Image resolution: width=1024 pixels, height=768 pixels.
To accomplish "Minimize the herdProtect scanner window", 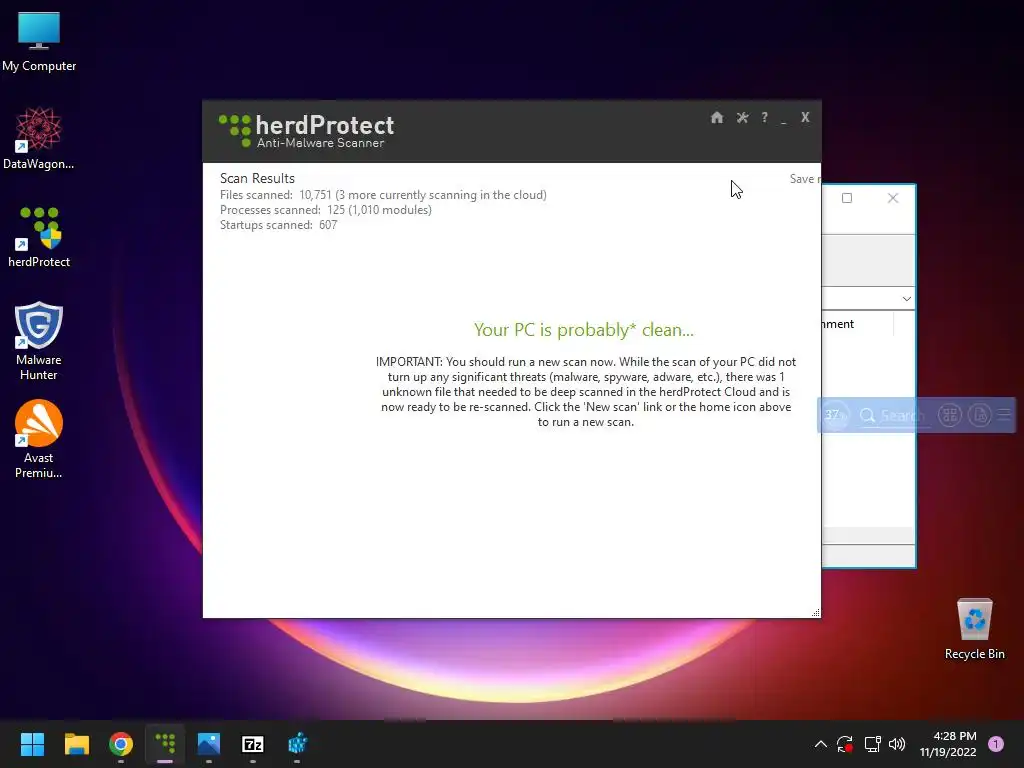I will (784, 120).
